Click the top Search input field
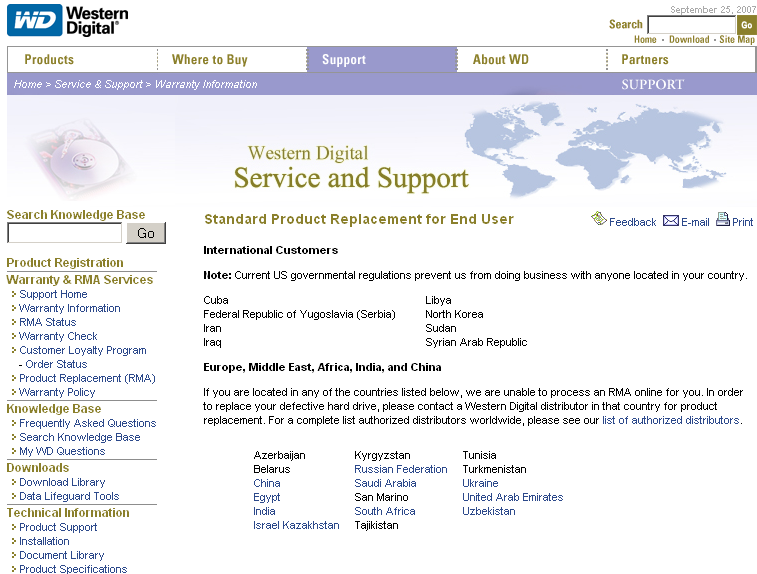 pos(691,25)
